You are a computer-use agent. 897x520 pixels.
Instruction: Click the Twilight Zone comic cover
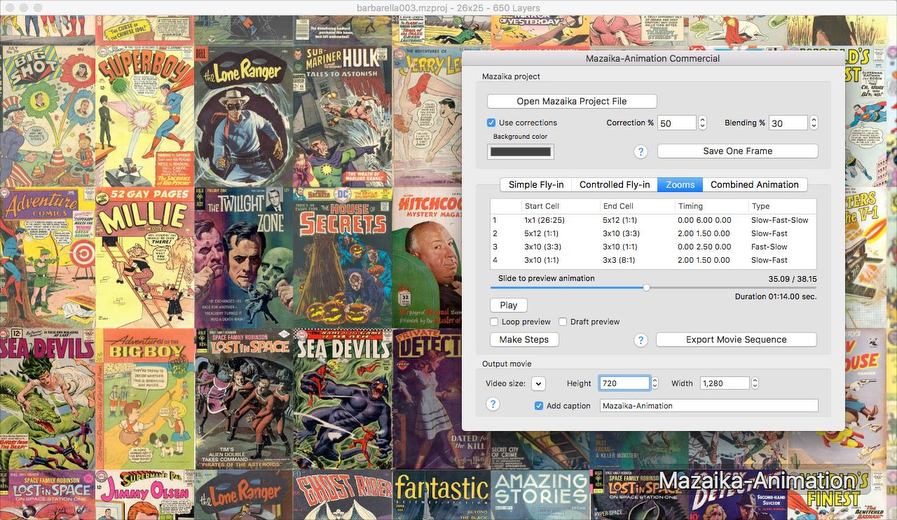[x=244, y=257]
